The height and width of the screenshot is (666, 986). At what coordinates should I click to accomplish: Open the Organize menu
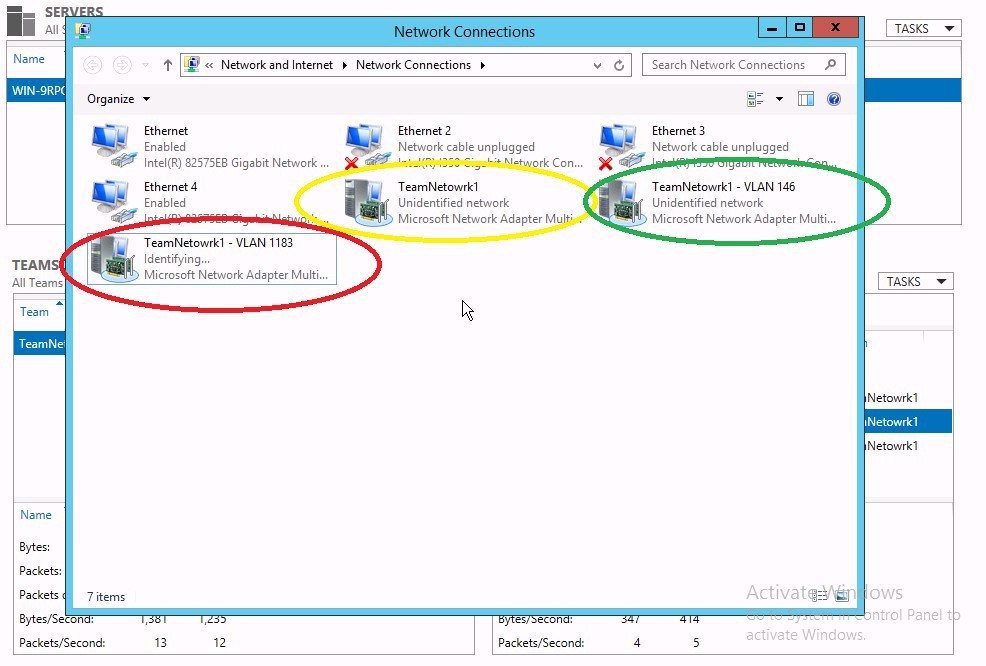tap(118, 99)
